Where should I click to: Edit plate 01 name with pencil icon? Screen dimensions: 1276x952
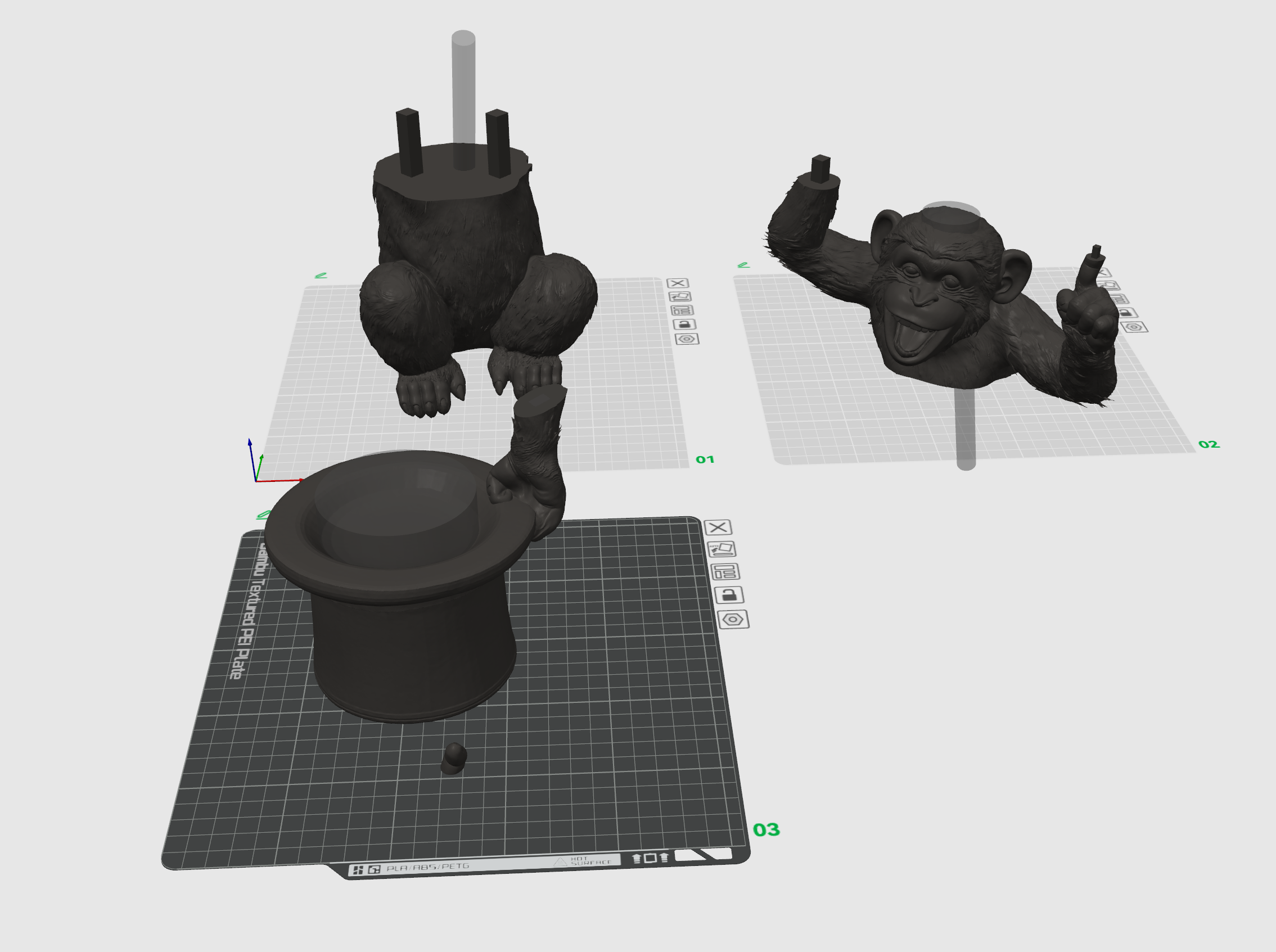[321, 276]
